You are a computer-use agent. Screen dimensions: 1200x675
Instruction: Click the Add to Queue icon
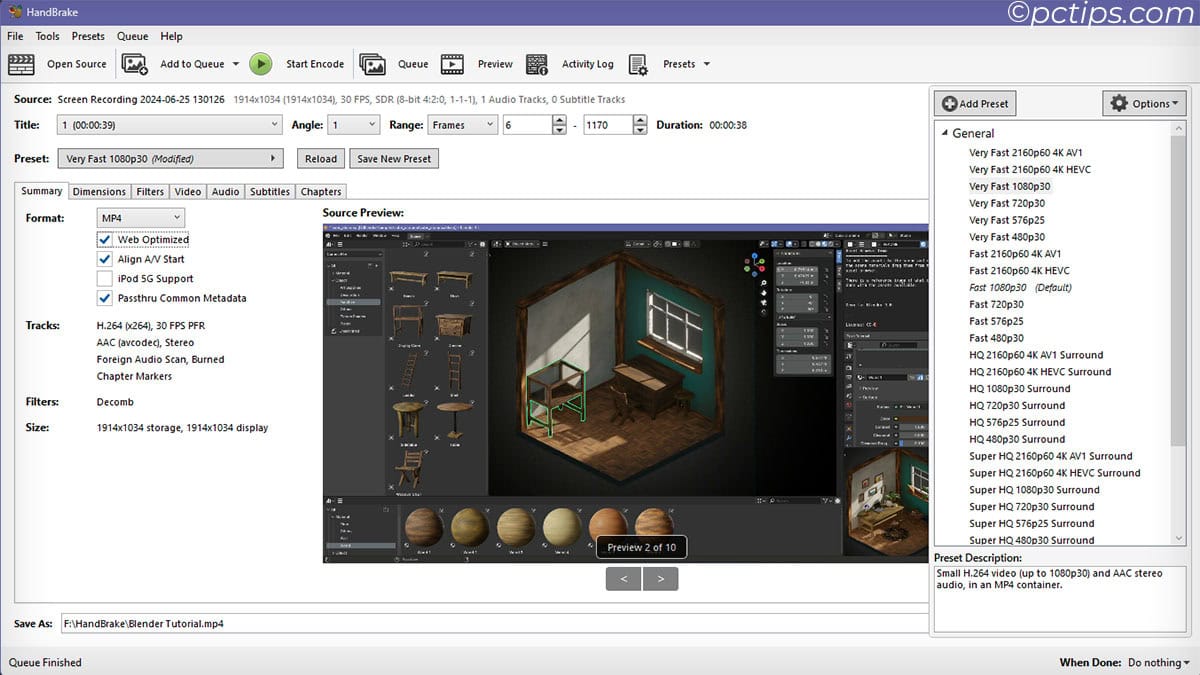click(x=134, y=63)
